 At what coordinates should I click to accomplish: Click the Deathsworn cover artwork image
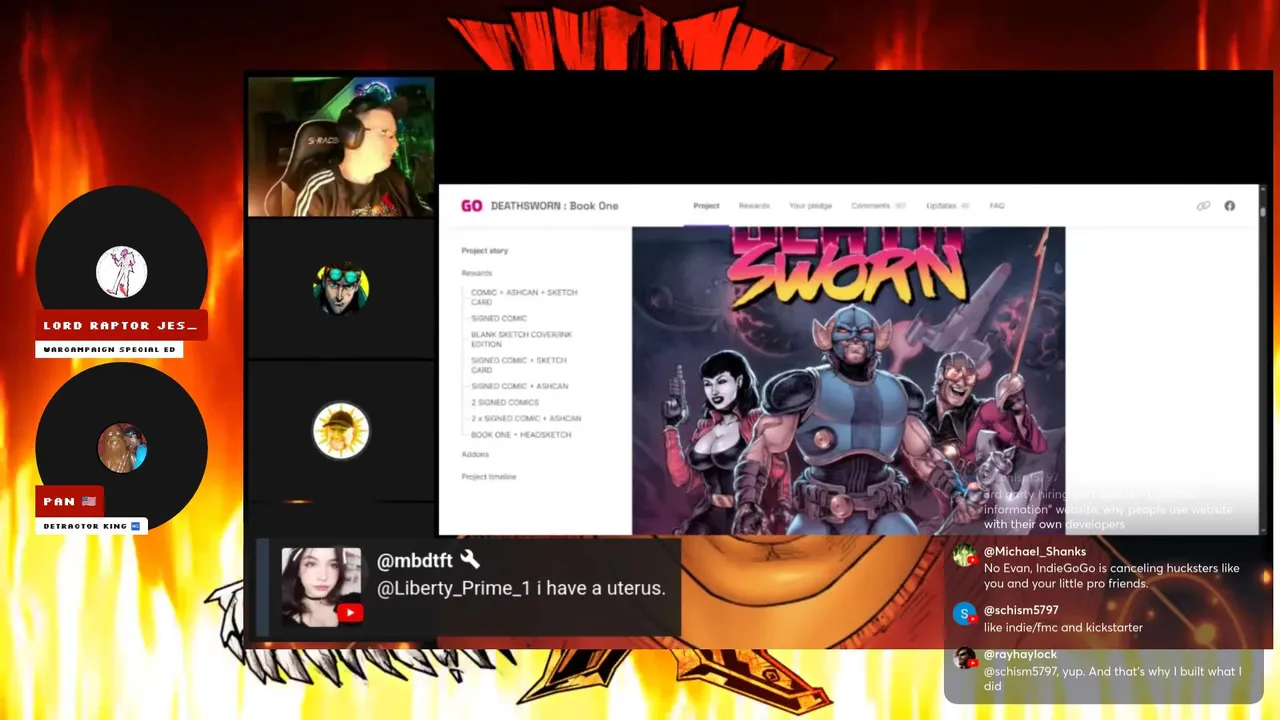tap(848, 380)
